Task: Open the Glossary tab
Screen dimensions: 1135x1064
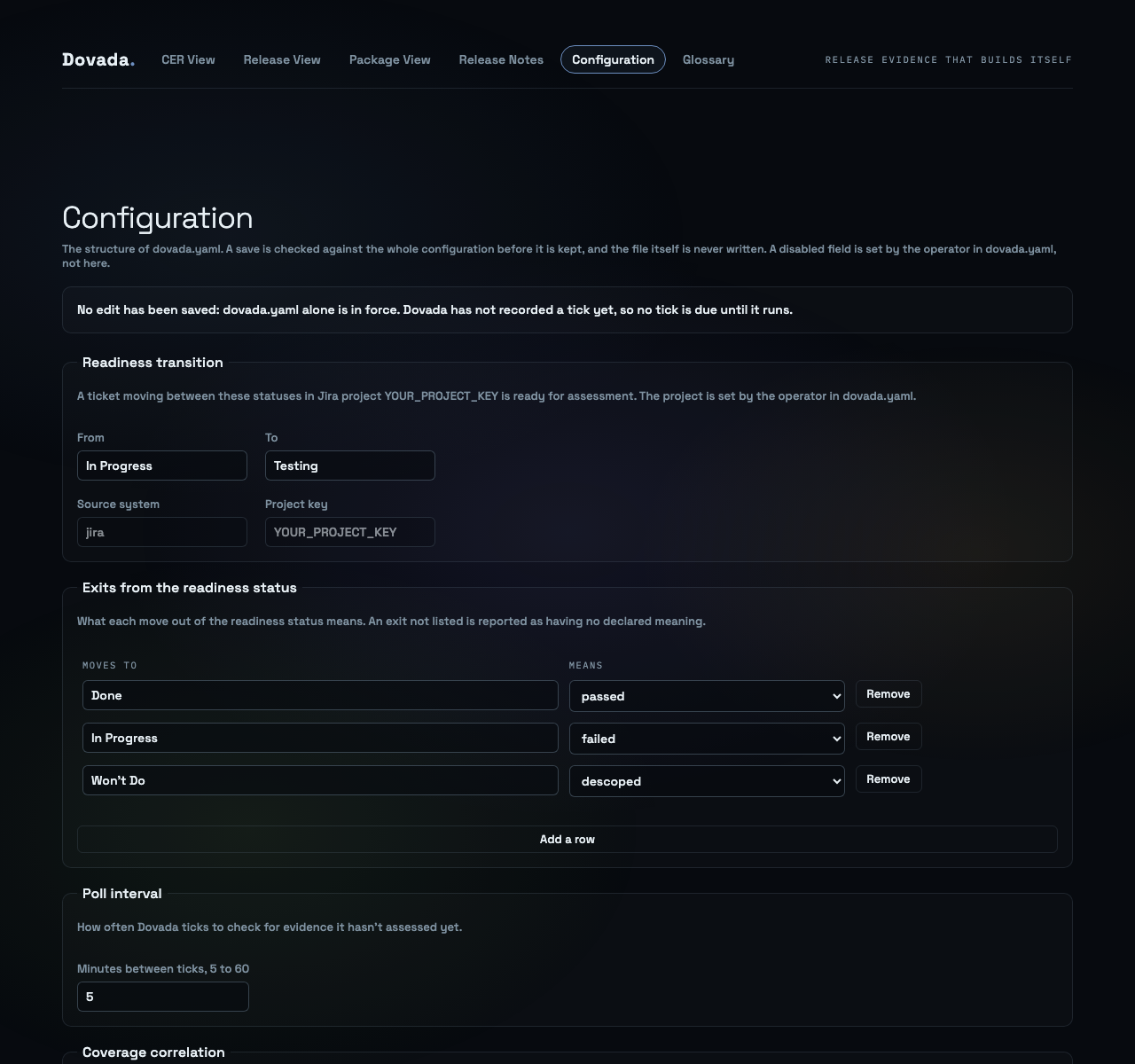Action: point(708,59)
